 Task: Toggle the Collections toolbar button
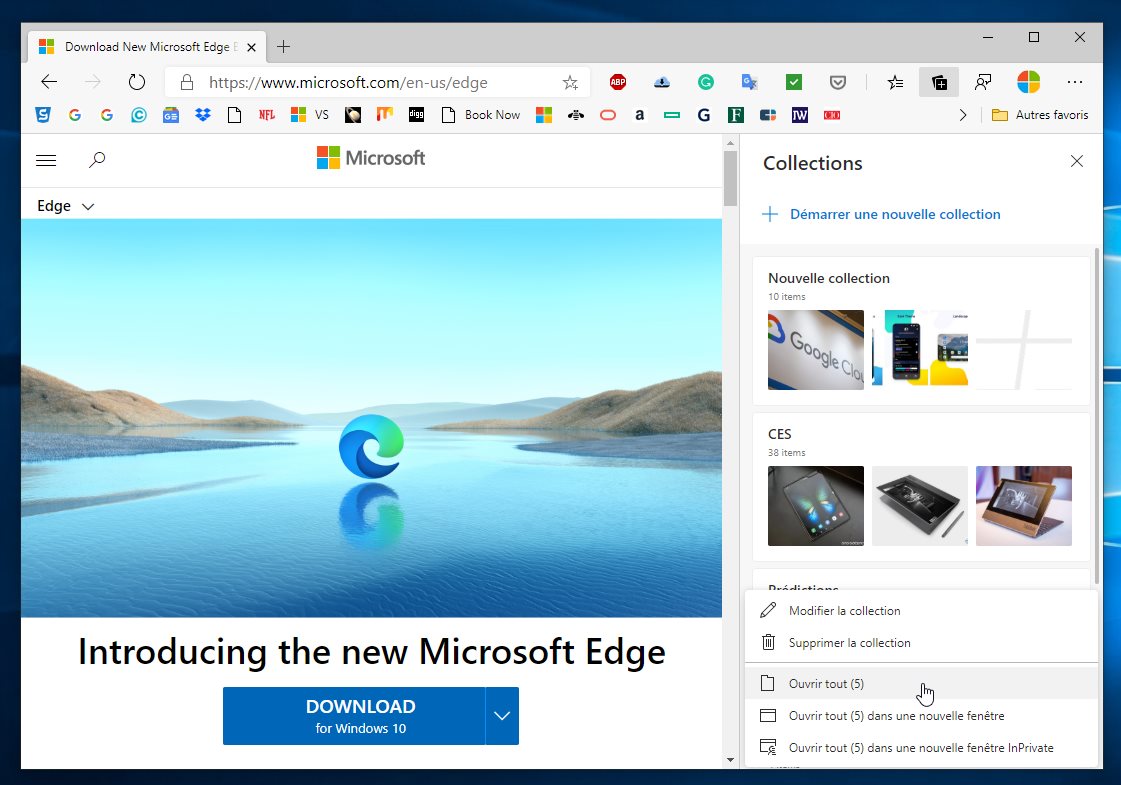939,82
